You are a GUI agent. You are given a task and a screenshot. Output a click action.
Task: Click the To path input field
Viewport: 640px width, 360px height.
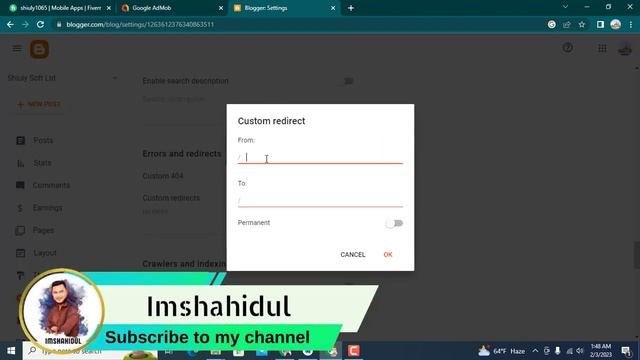tap(320, 200)
